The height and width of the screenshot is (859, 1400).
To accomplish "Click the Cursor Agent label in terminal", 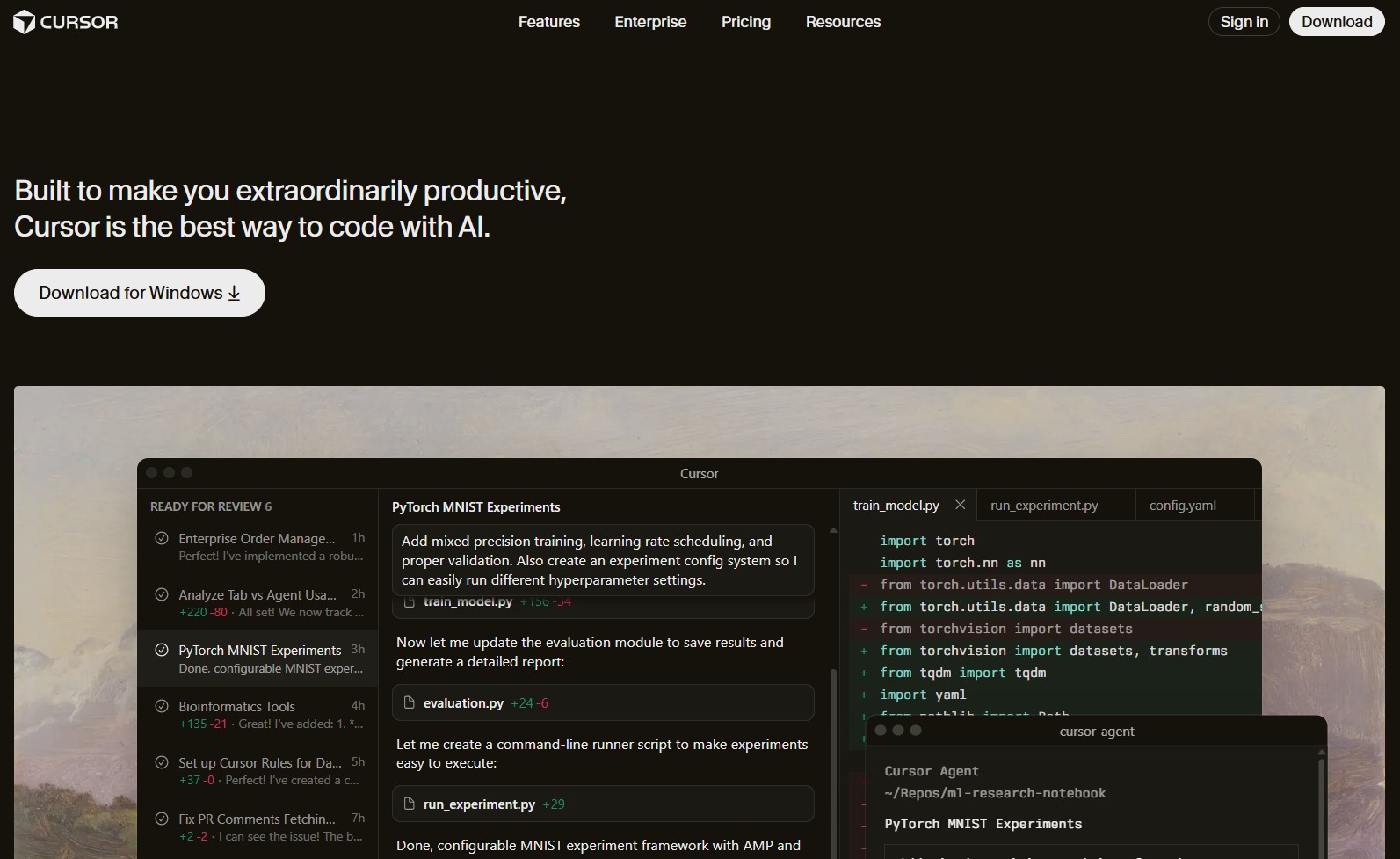I will (x=932, y=771).
